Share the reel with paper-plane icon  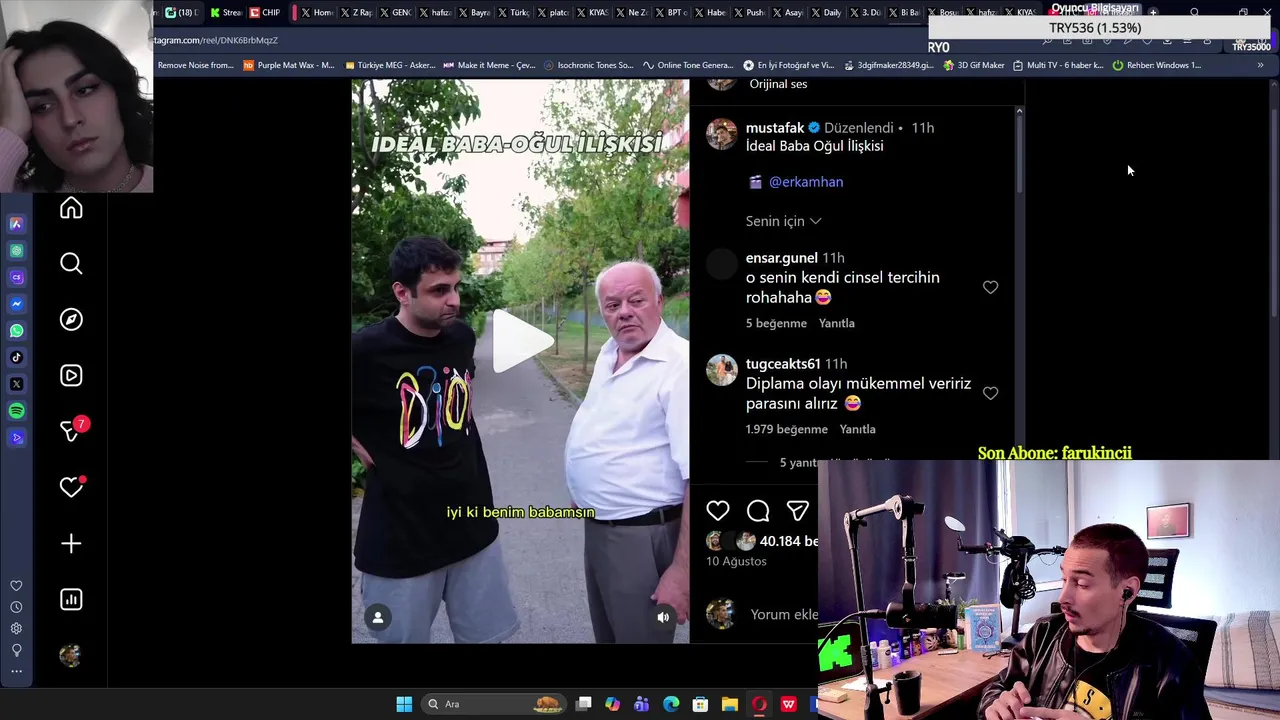[x=797, y=511]
